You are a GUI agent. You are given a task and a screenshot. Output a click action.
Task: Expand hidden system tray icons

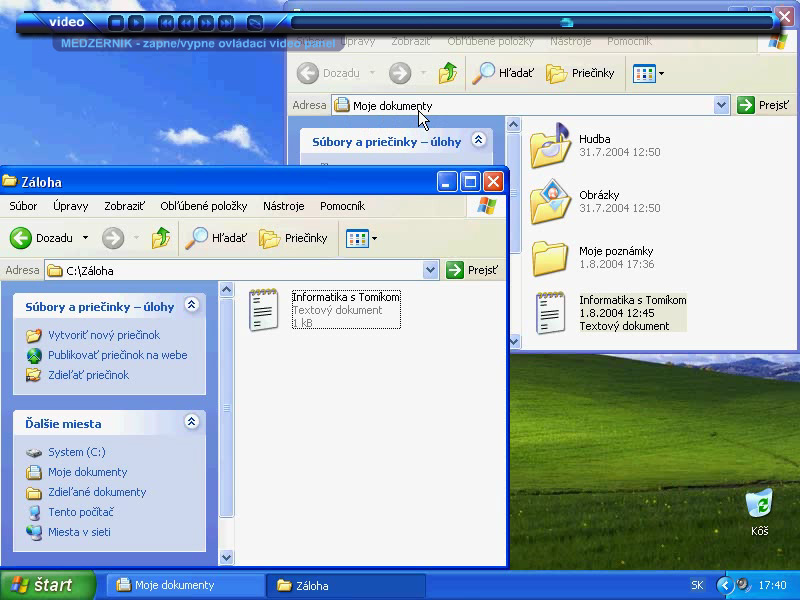pyautogui.click(x=724, y=585)
